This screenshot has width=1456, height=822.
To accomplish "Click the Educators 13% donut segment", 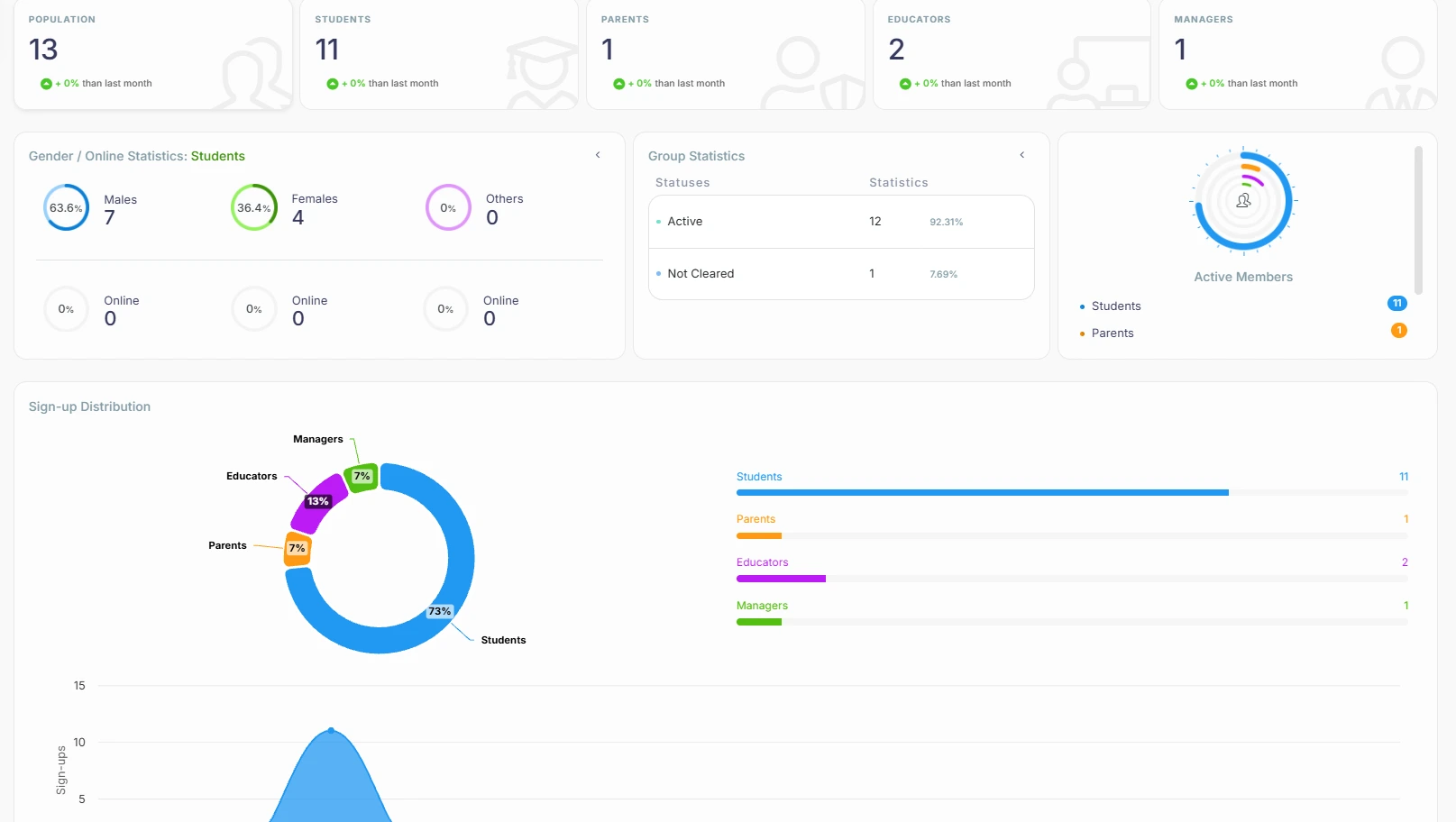I will click(x=319, y=501).
